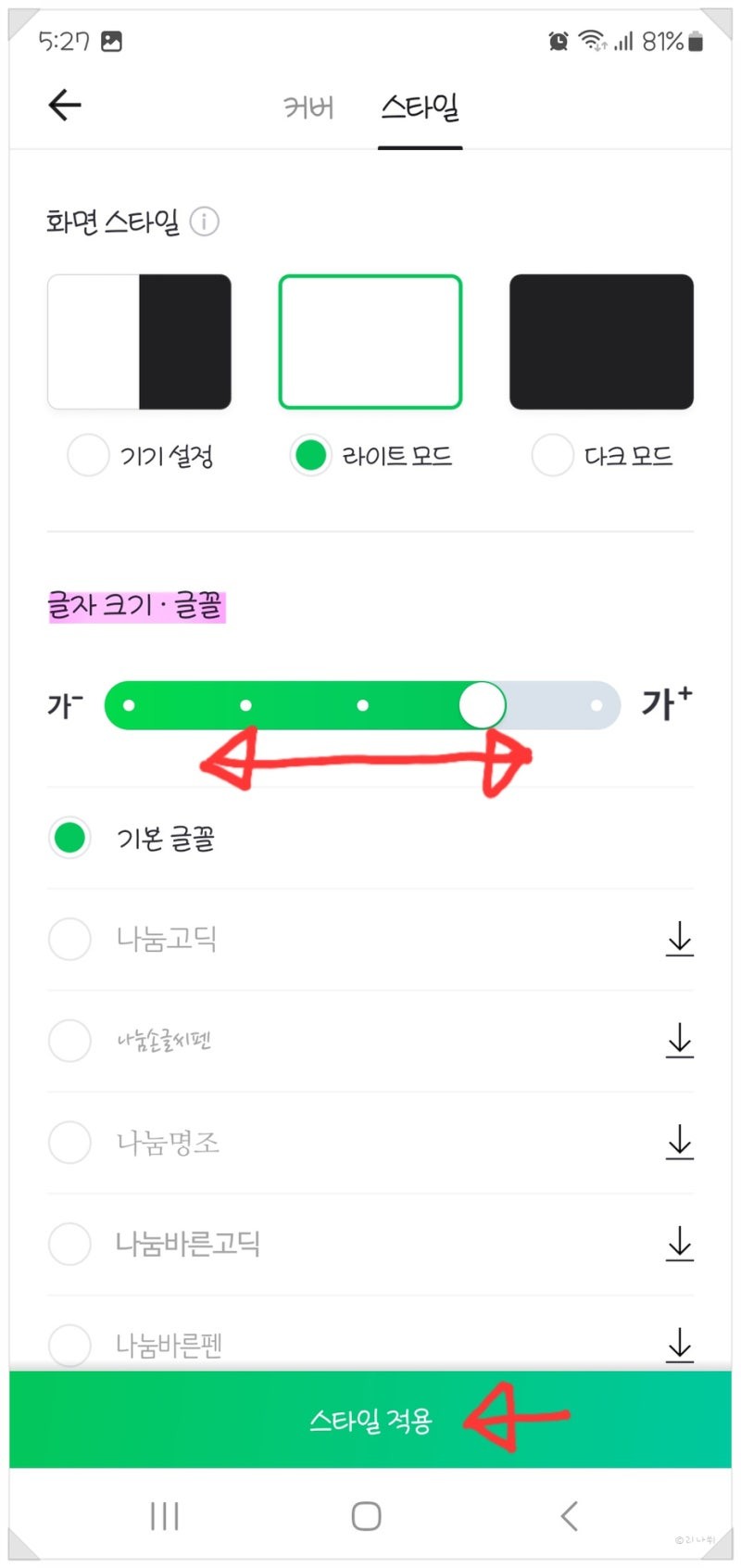Tap the 가- decrease font size icon
The image size is (741, 1568).
[65, 705]
